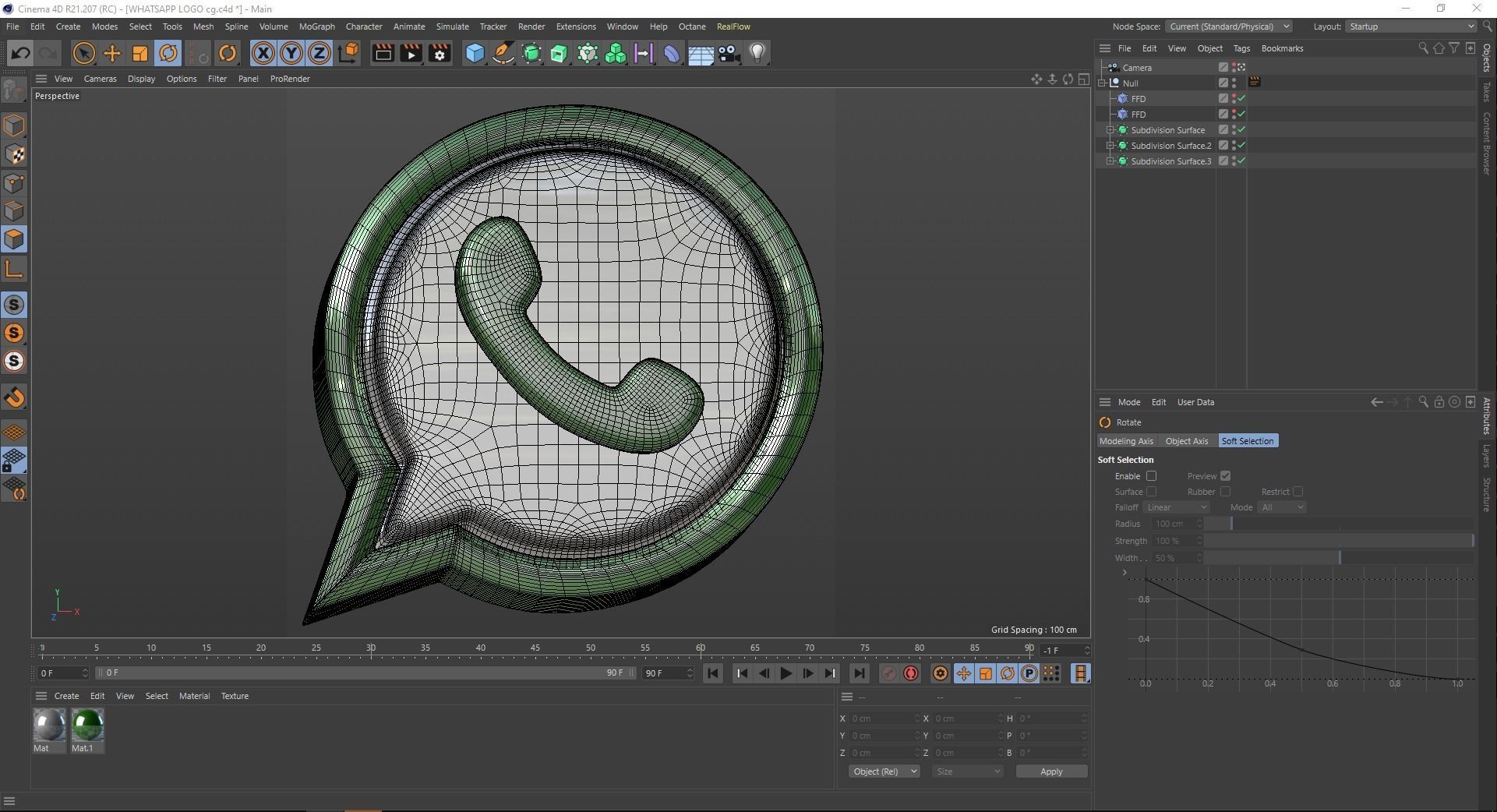Click the Apply button
Viewport: 1497px width, 812px height.
[x=1051, y=771]
